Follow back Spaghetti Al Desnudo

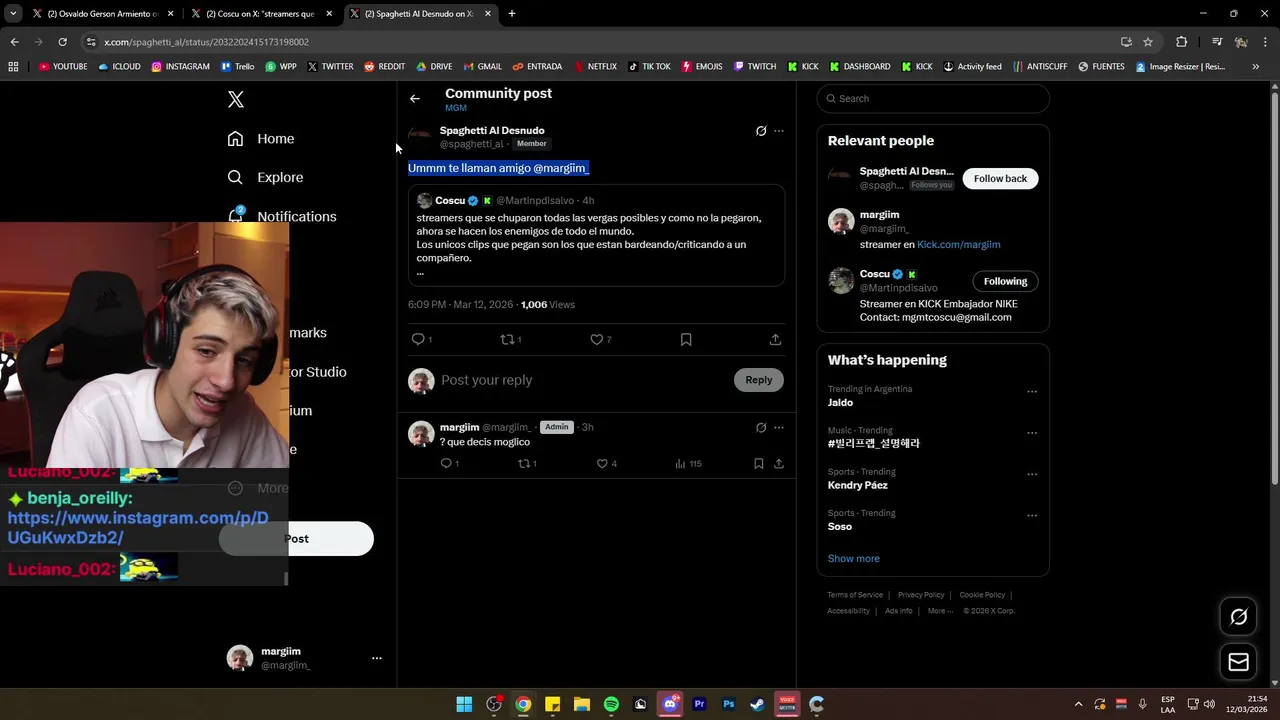1000,178
